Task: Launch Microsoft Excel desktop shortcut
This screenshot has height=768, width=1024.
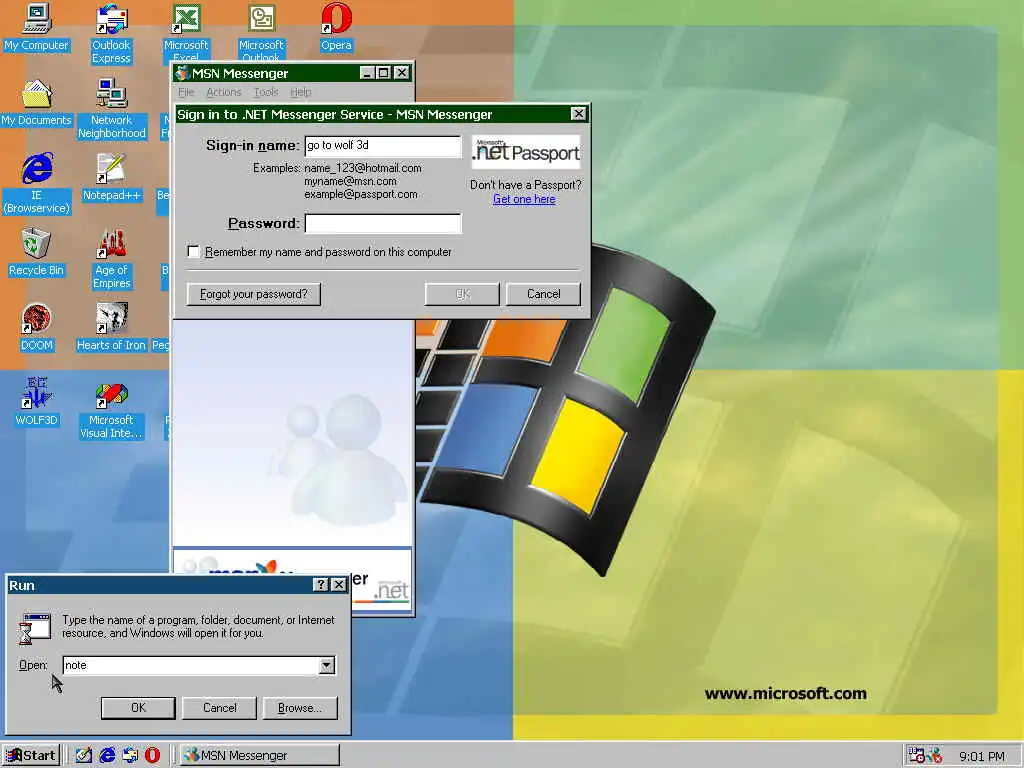Action: (x=185, y=33)
